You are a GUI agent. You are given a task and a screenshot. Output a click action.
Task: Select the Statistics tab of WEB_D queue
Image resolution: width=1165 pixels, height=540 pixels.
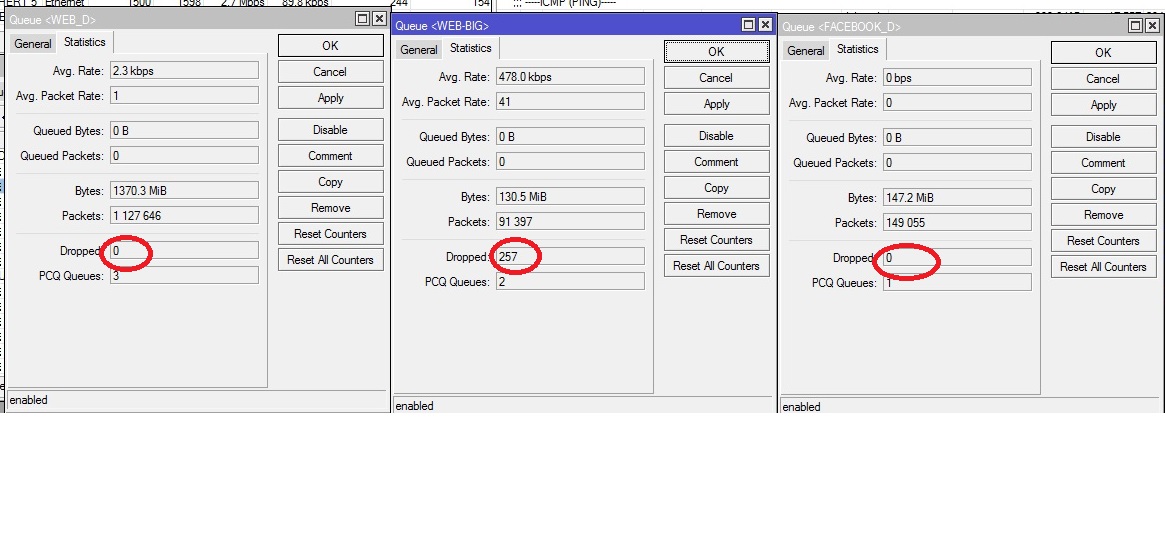[x=85, y=42]
